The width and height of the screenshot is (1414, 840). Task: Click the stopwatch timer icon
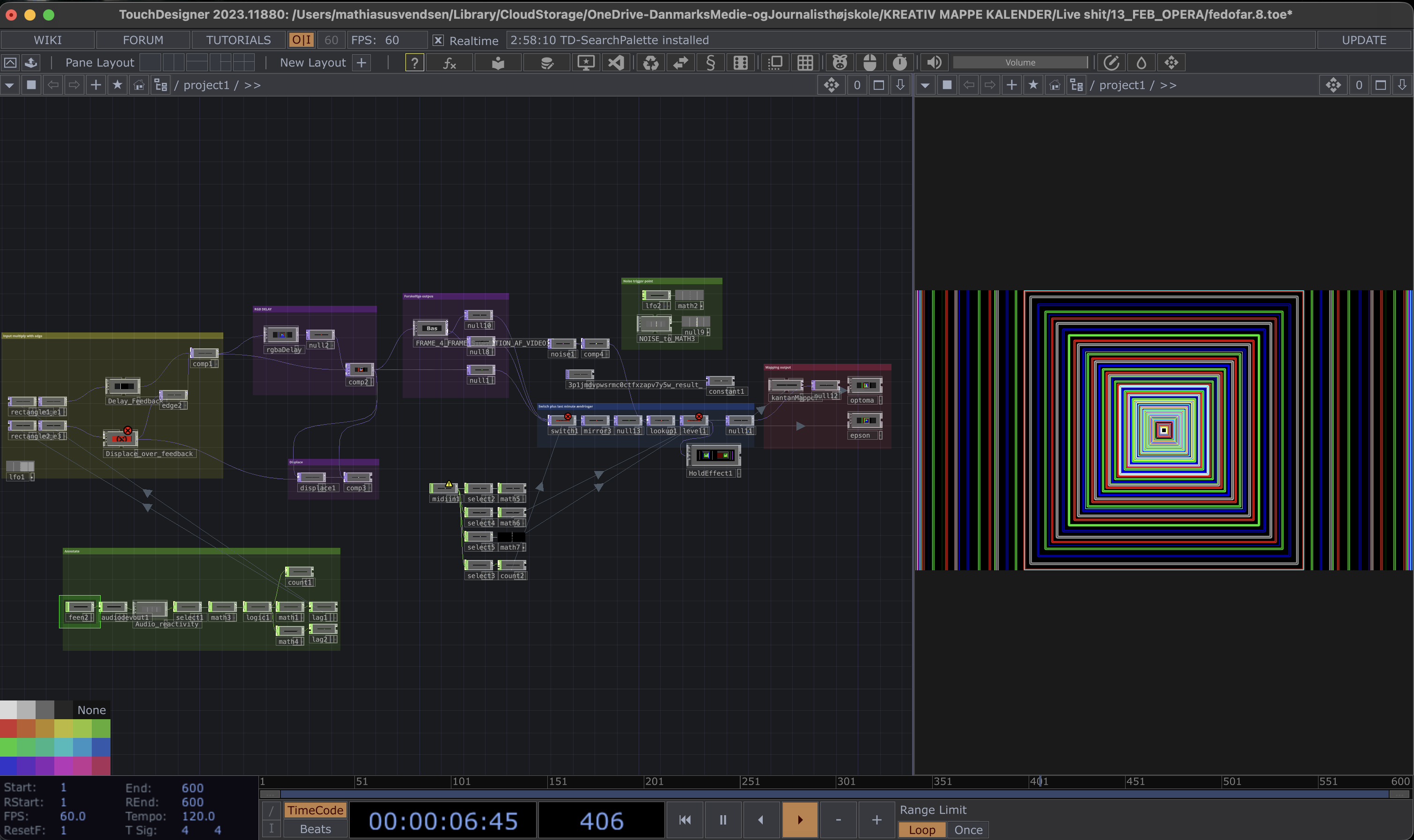pos(899,62)
